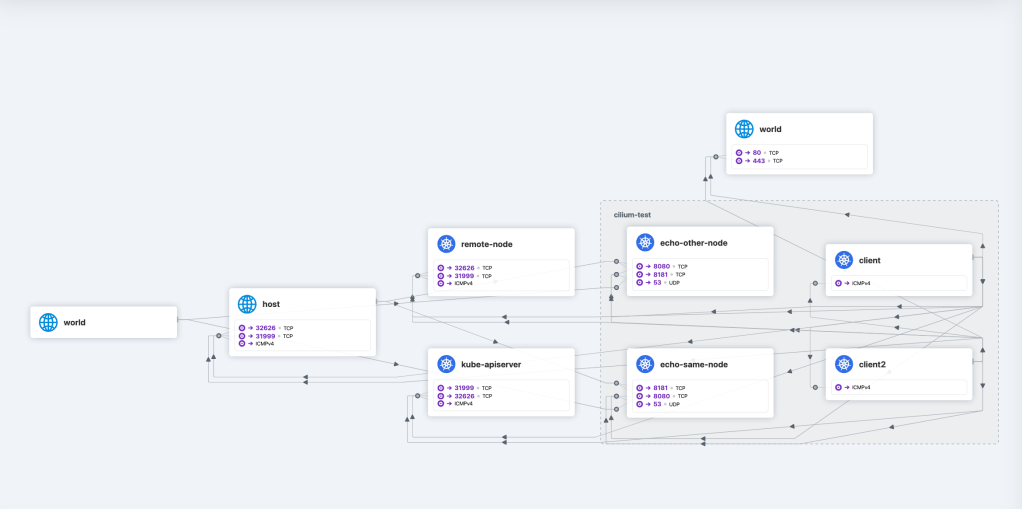
Task: Select the port 80 TCP entry in the world card
Action: [x=760, y=153]
